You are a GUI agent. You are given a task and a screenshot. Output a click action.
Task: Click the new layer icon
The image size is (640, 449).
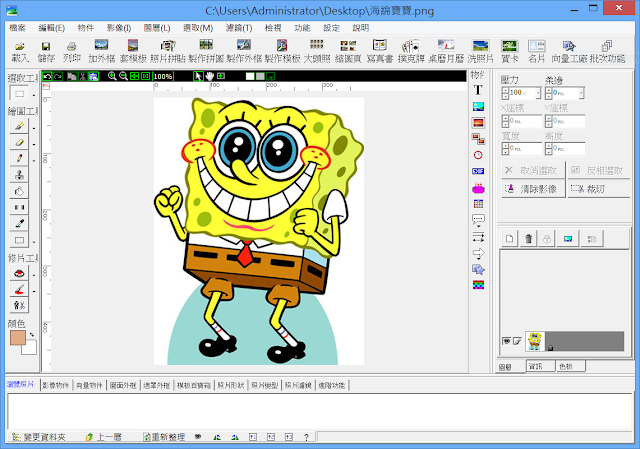509,238
